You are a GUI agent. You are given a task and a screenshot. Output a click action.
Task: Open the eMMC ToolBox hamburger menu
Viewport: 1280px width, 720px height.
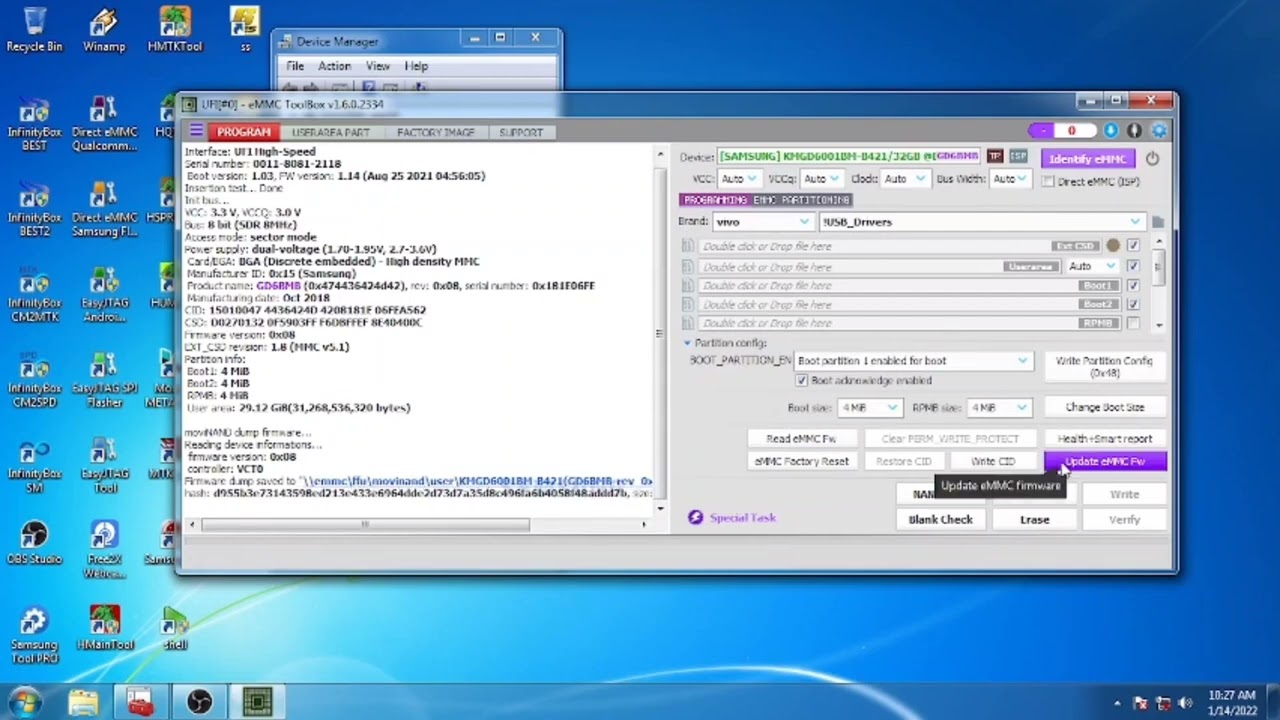point(196,131)
